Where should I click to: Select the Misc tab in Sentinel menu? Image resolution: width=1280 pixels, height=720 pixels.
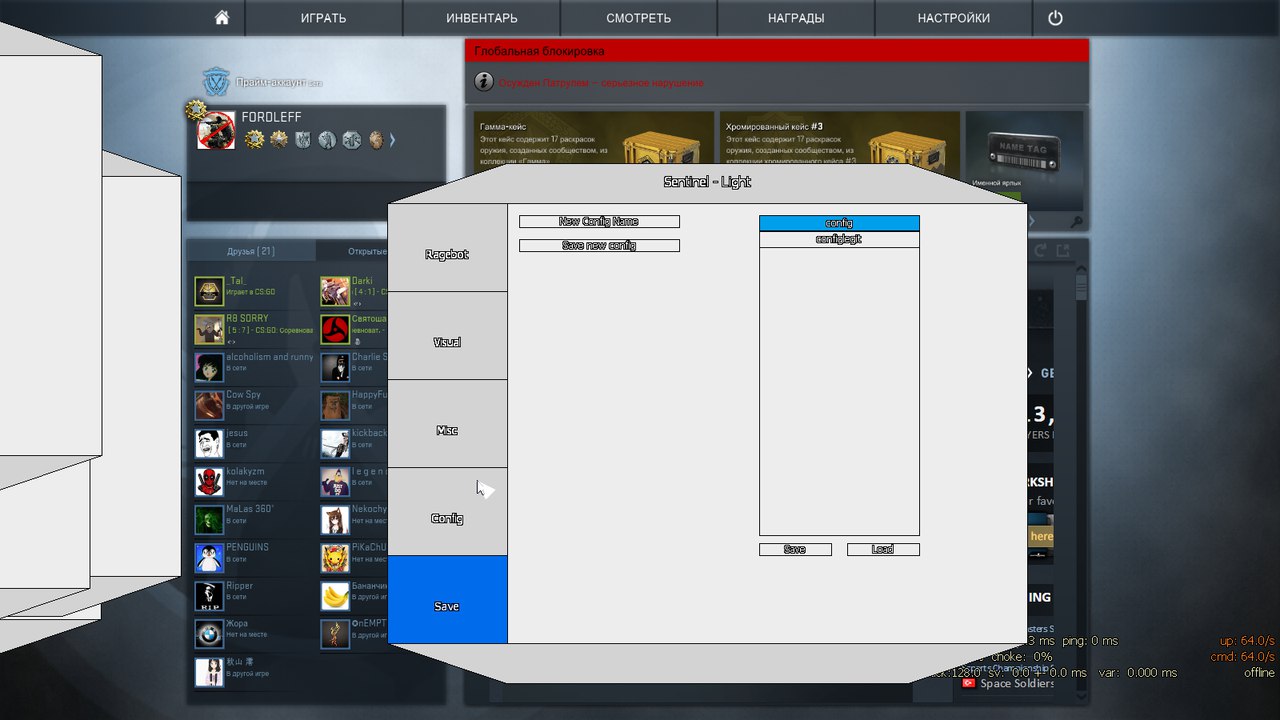click(447, 424)
